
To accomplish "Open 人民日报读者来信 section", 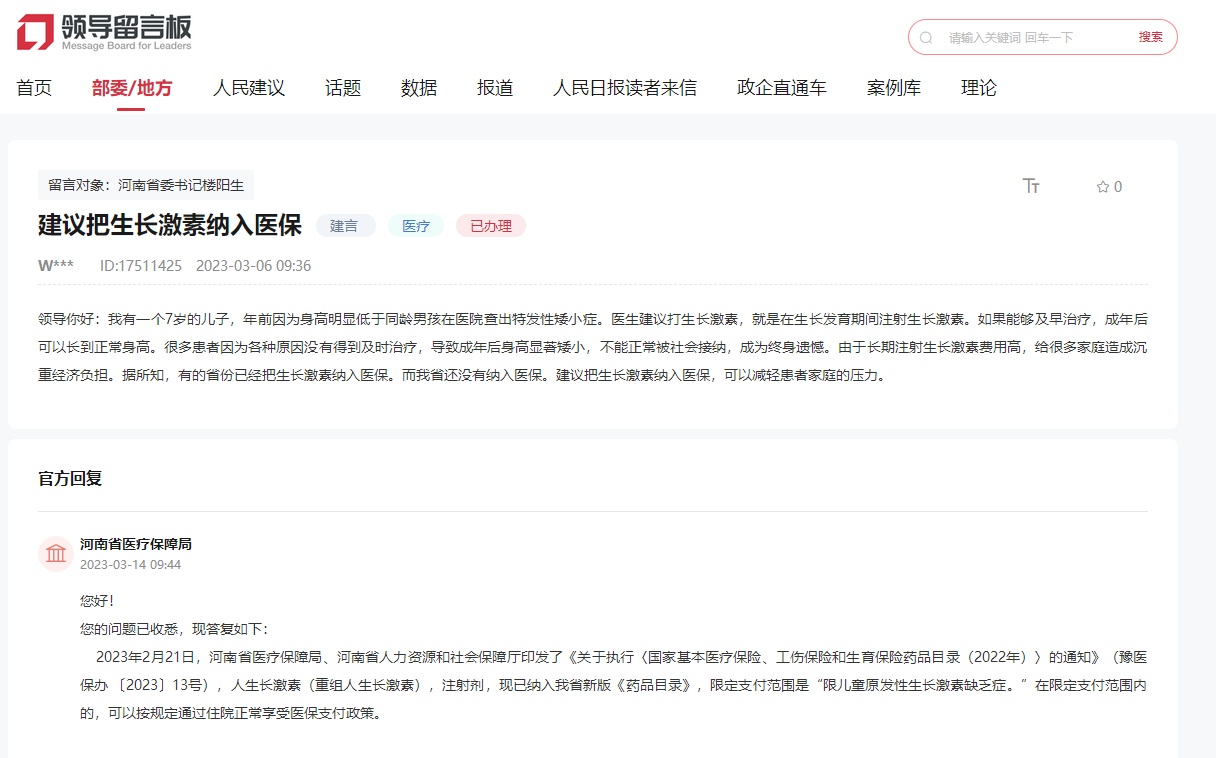I will 625,88.
